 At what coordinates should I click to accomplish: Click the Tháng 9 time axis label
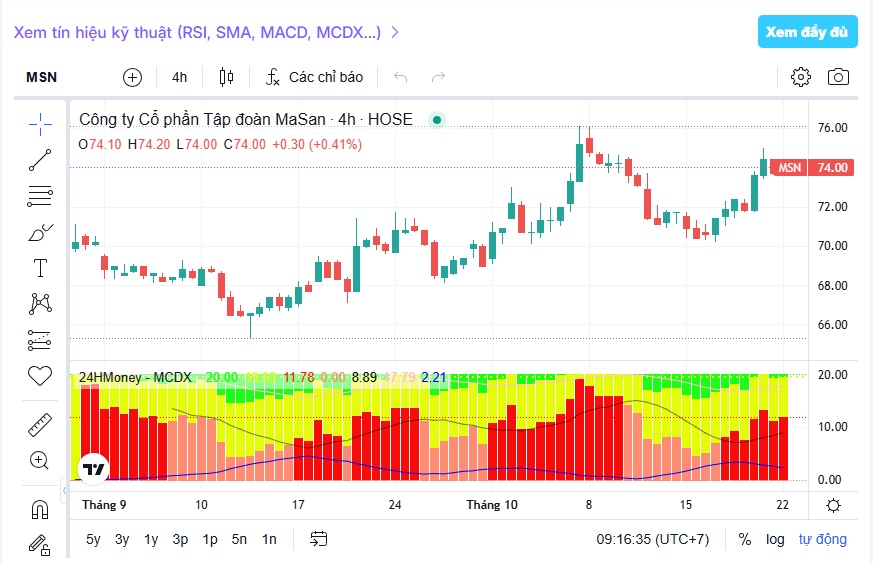point(104,505)
